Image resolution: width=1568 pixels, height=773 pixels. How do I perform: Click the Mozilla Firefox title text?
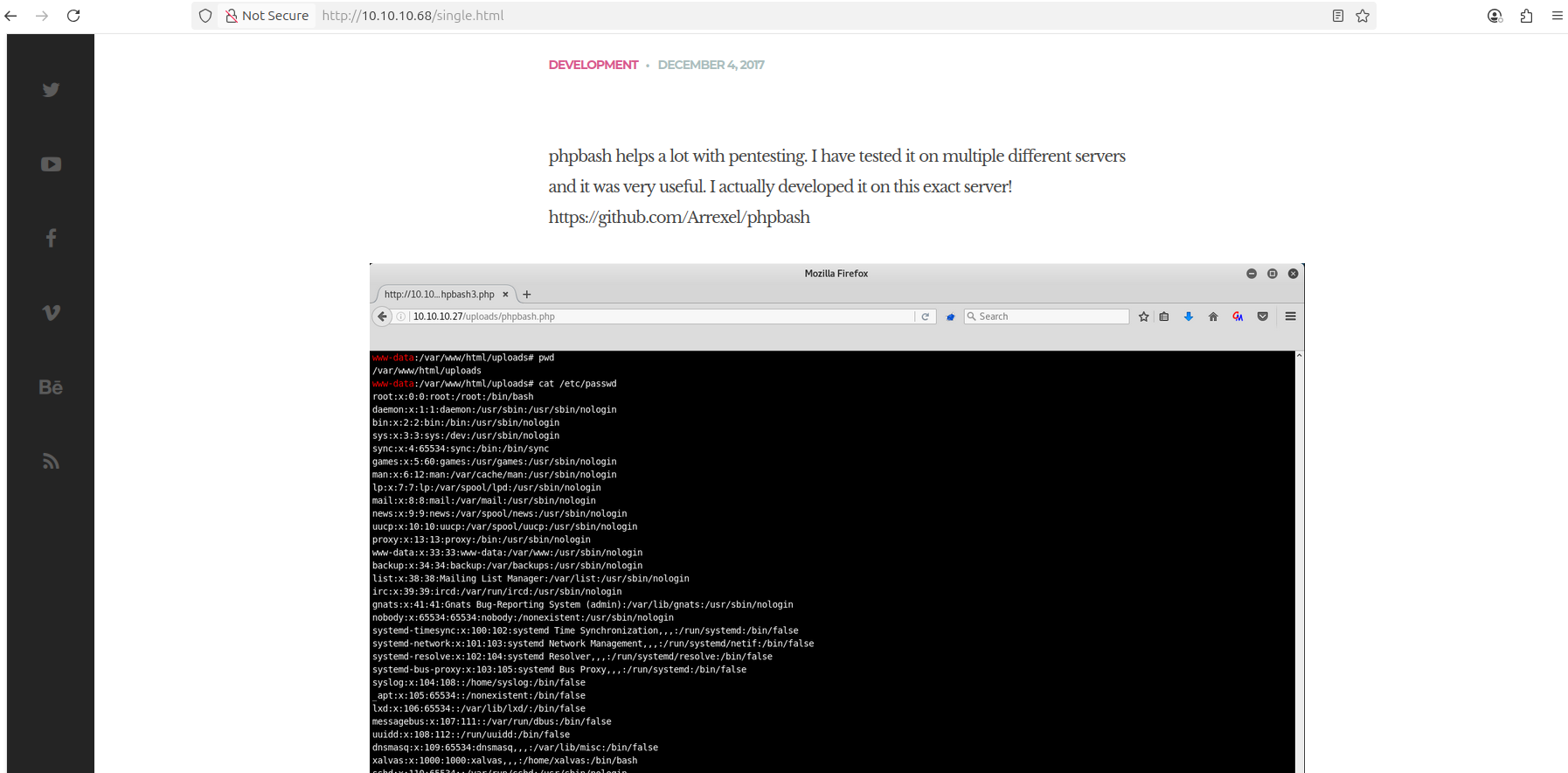click(836, 274)
